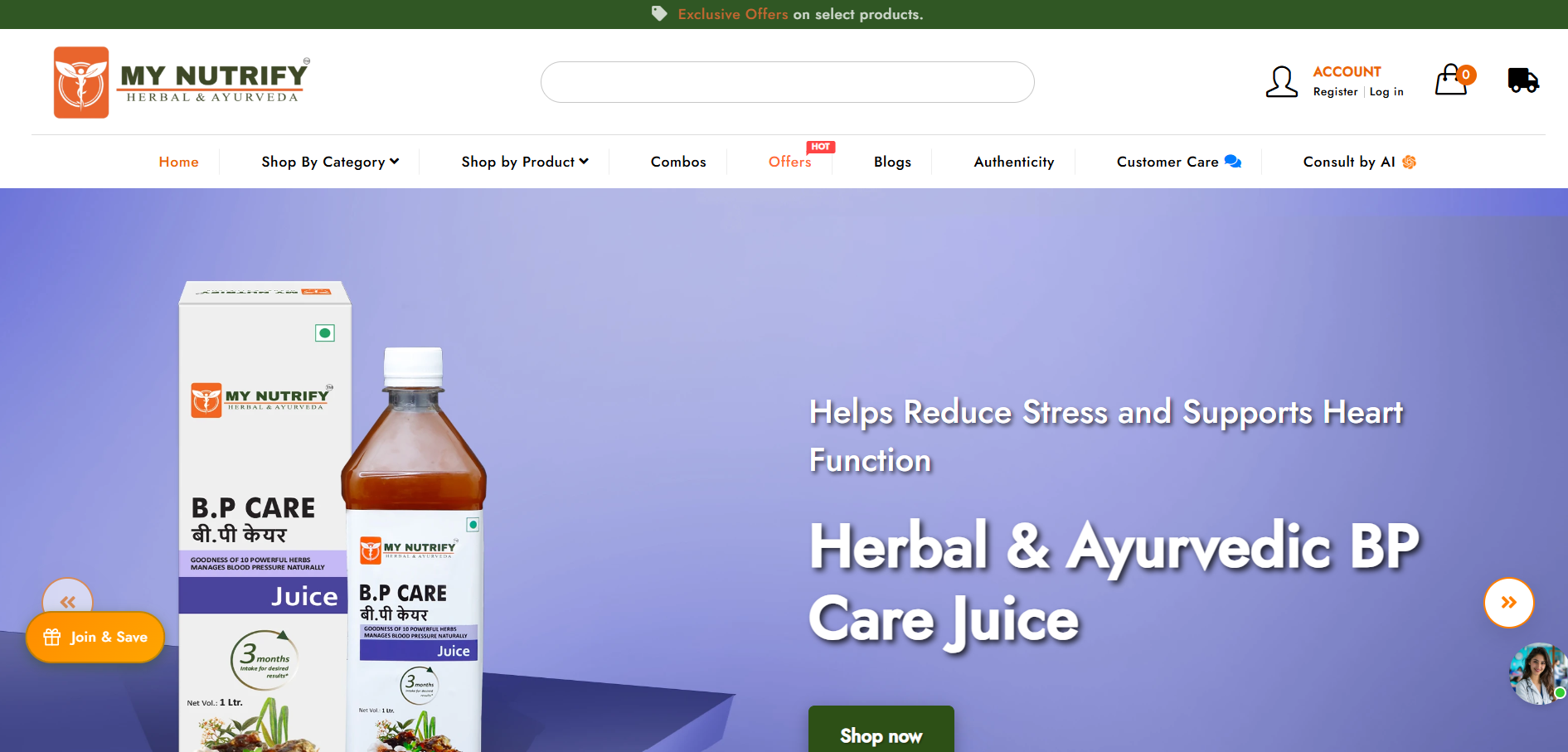Open the shopping cart bag icon
This screenshot has height=752, width=1568.
[x=1451, y=80]
